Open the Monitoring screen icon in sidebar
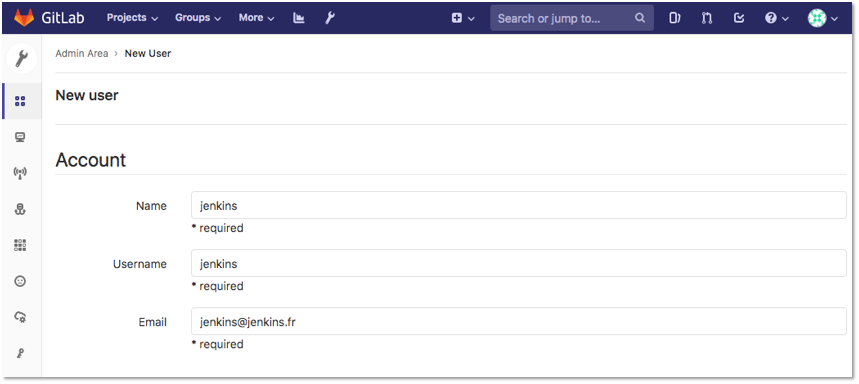The height and width of the screenshot is (384, 859). pyautogui.click(x=20, y=137)
